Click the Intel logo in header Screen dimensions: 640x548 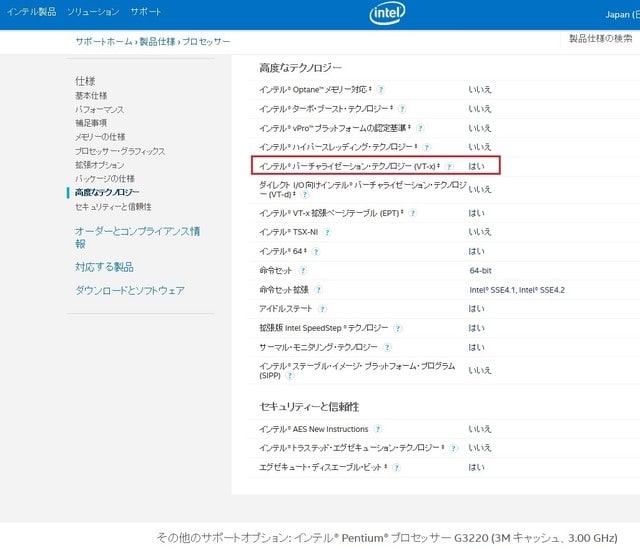tap(387, 13)
